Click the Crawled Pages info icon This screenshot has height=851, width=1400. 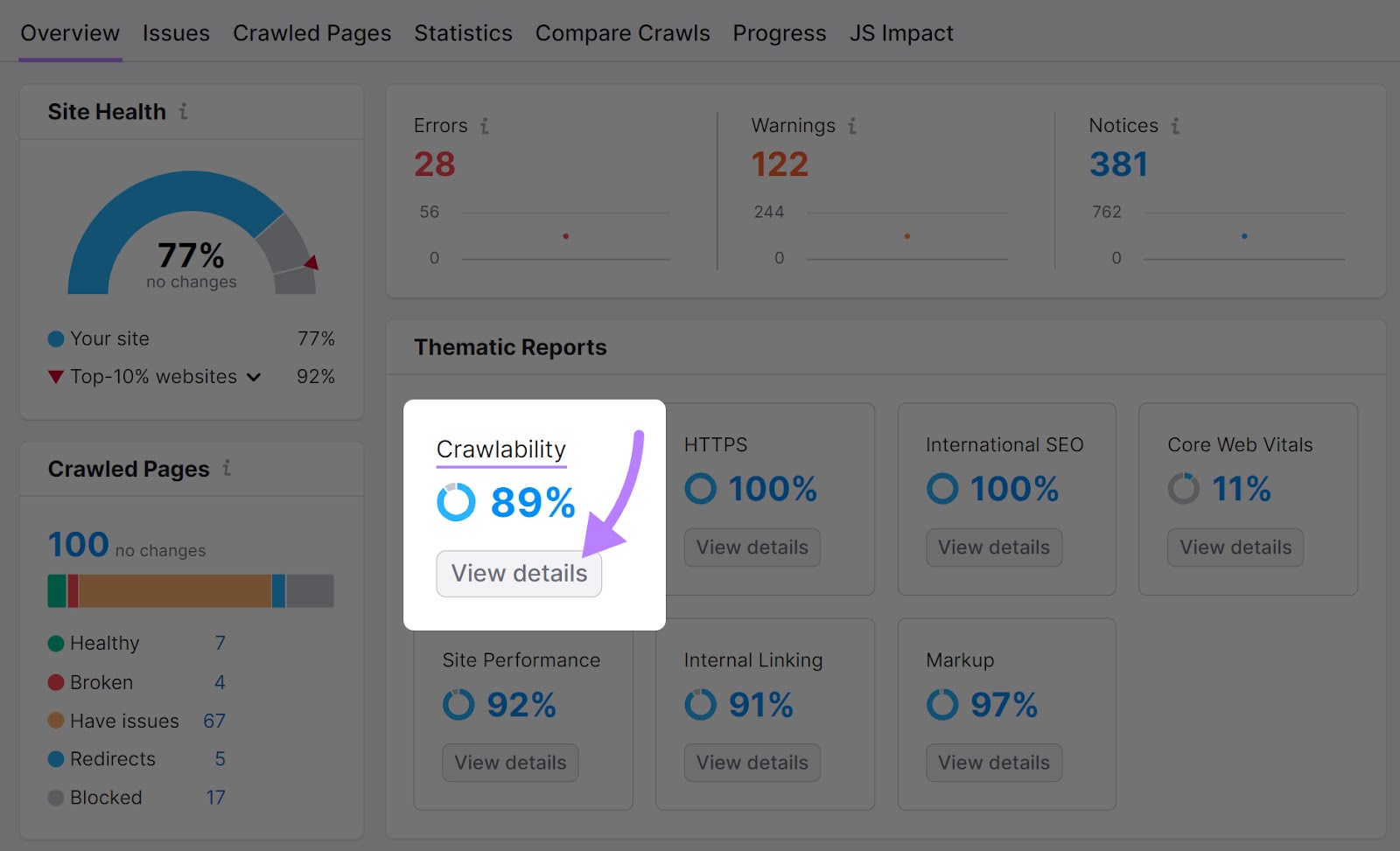pyautogui.click(x=227, y=469)
